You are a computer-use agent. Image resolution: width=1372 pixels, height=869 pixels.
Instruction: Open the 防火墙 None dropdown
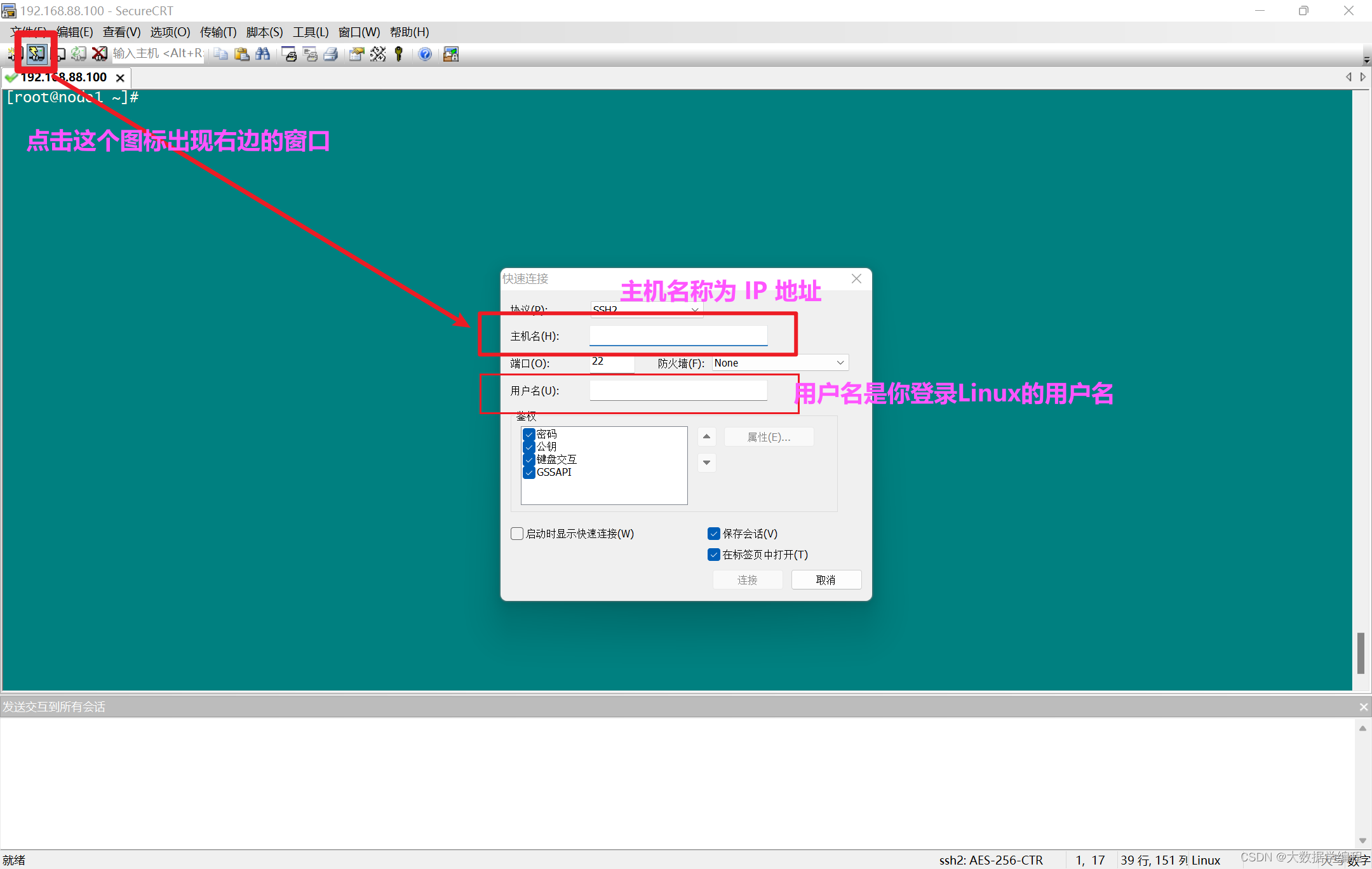pos(780,363)
